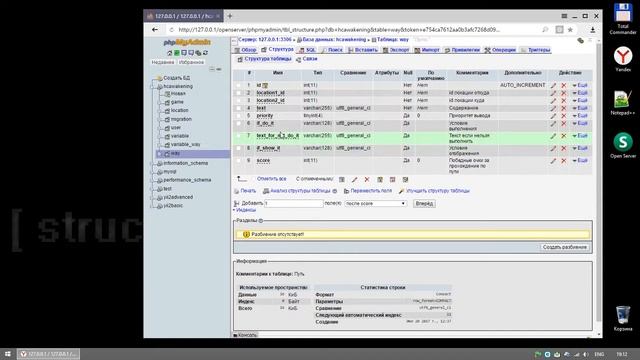Collapse the hcawakening database node
The height and width of the screenshot is (360, 640).
point(153,87)
